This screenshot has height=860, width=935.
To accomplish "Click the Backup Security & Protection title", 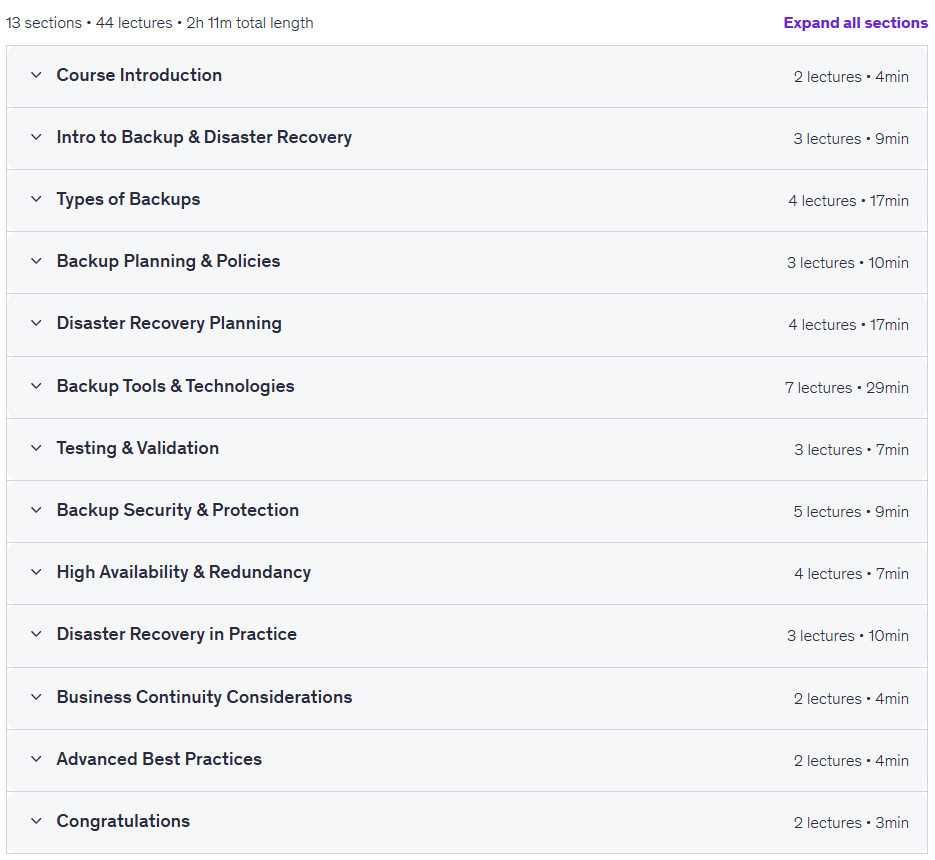I will click(x=178, y=510).
